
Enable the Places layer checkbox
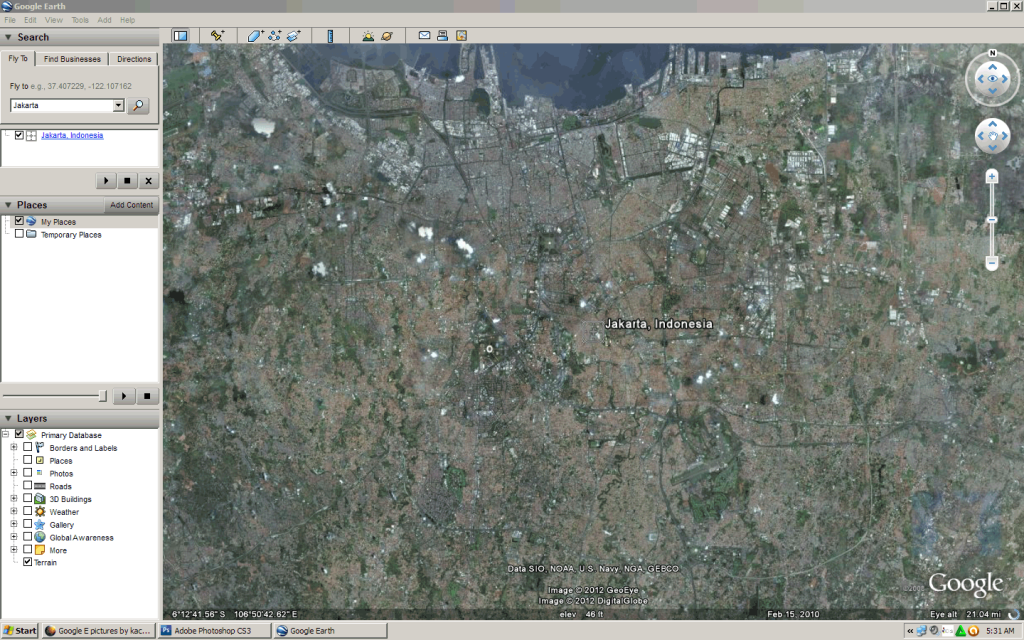point(27,460)
